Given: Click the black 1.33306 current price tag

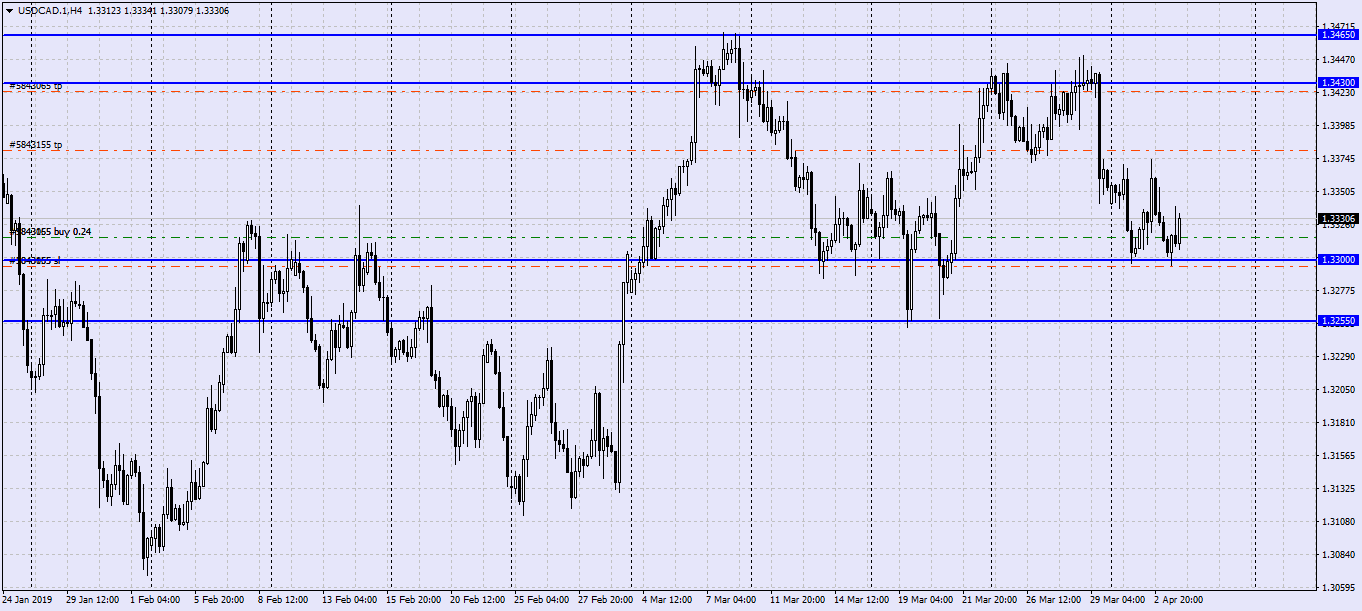Looking at the screenshot, I should (x=1338, y=218).
